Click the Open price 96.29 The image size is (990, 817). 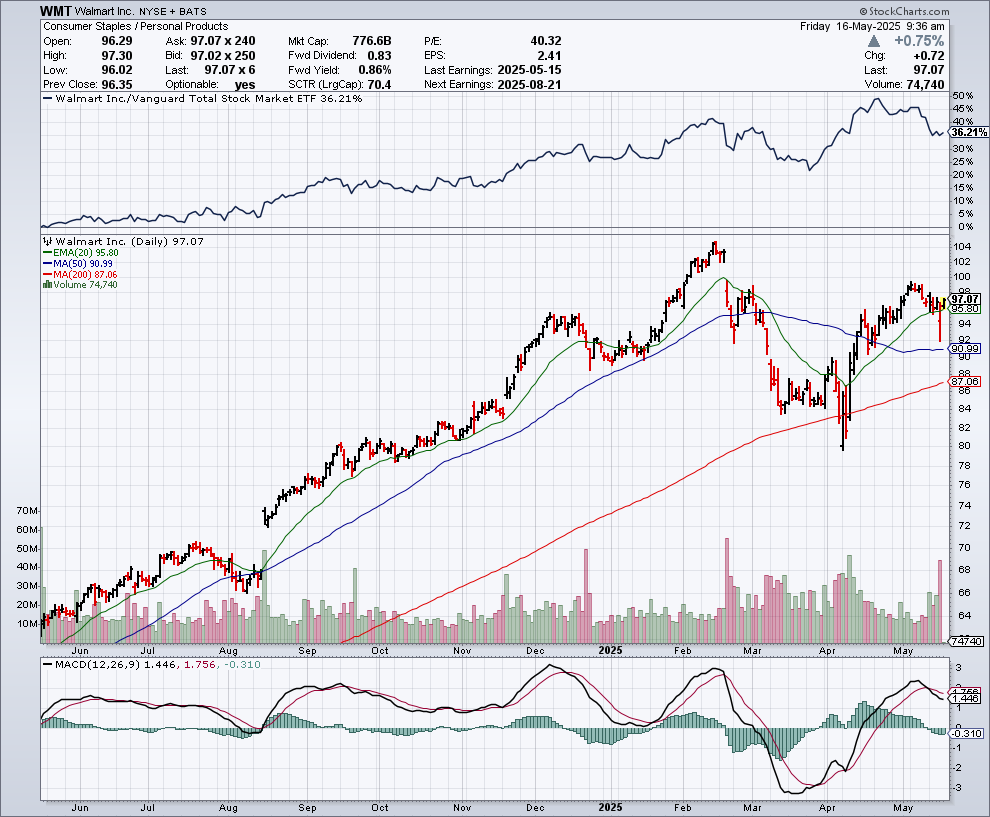pyautogui.click(x=117, y=41)
